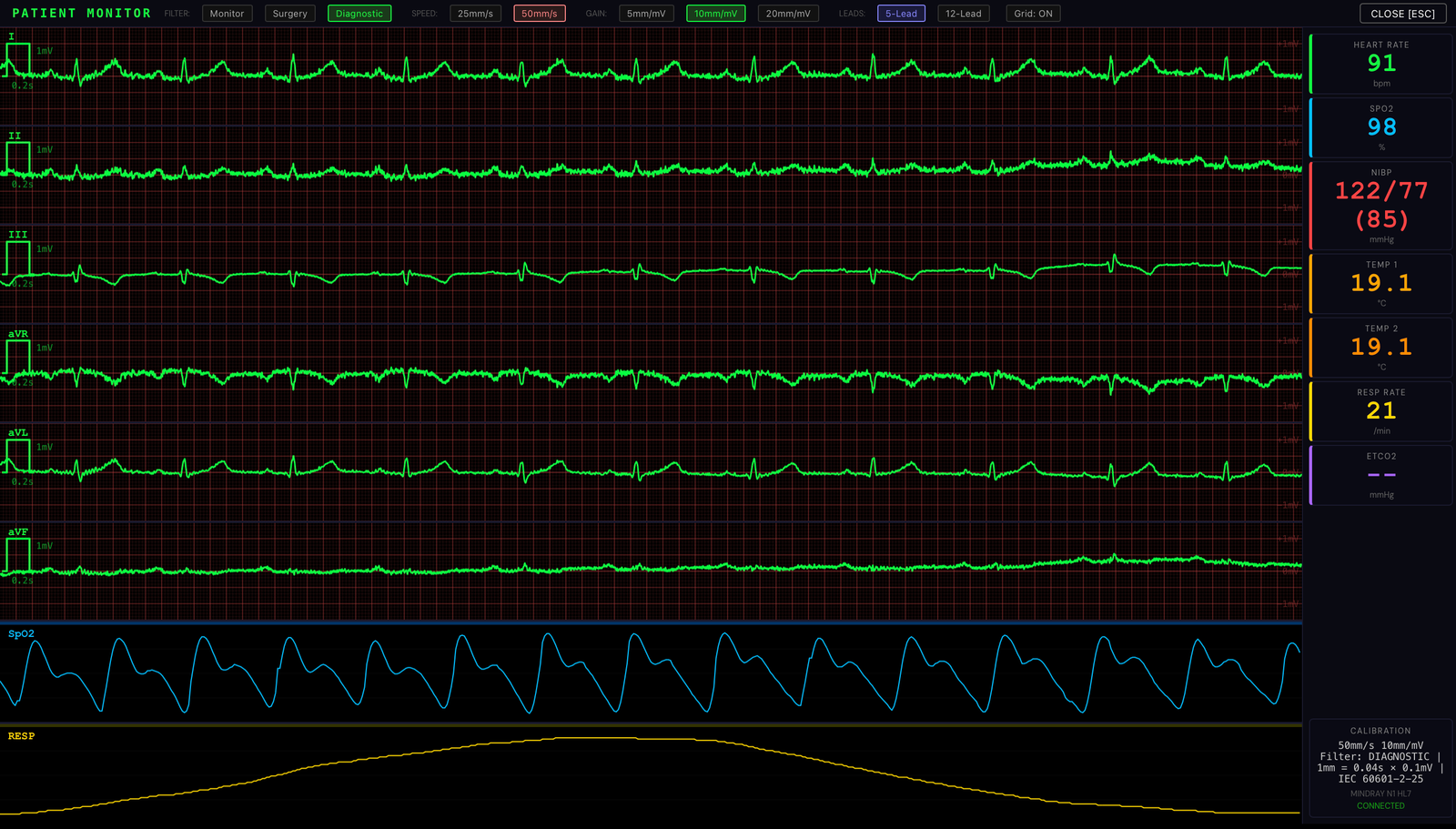Click the SpO2 pleth waveform label
Viewport: 1456px width, 829px height.
(x=21, y=634)
